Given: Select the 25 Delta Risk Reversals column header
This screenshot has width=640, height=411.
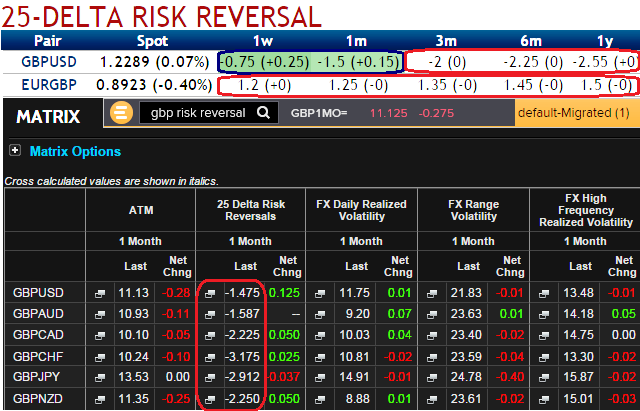Looking at the screenshot, I should tap(250, 211).
